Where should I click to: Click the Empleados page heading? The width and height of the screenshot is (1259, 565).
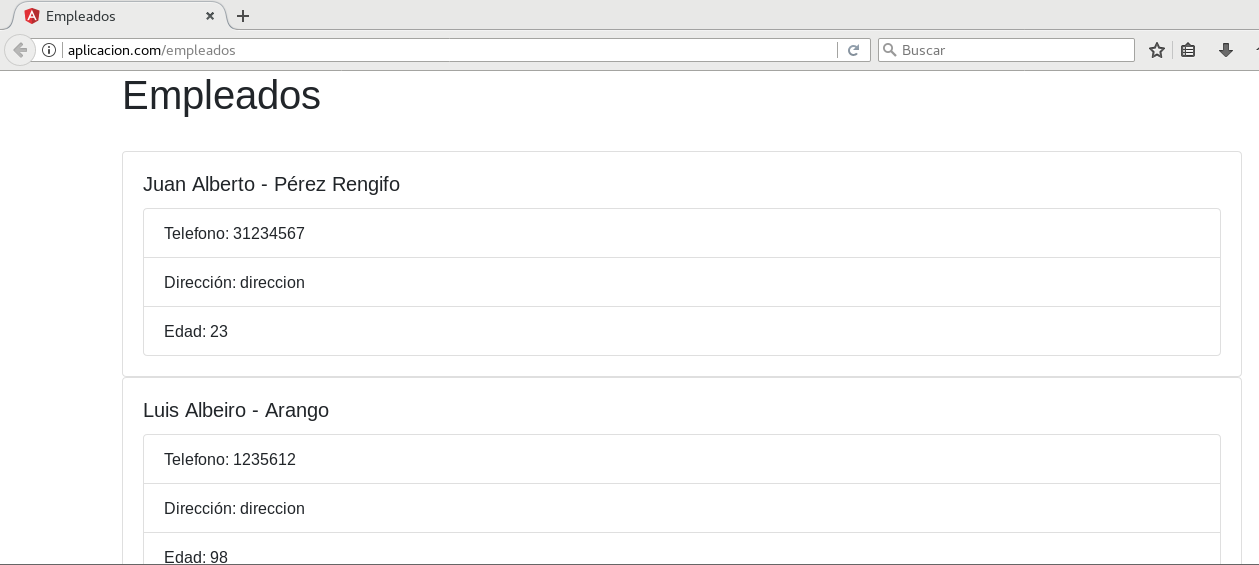click(221, 96)
